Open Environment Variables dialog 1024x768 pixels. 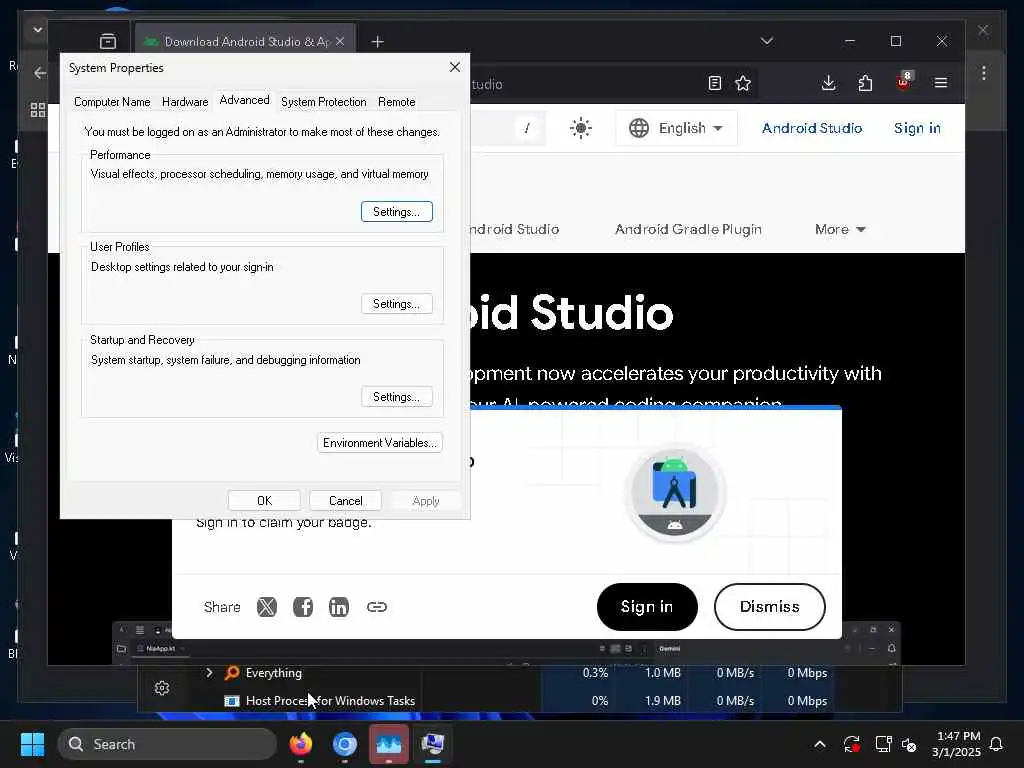379,443
